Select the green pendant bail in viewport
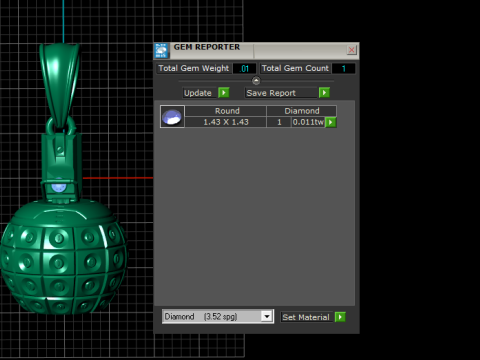Viewport: 480px width, 360px height. (60, 85)
